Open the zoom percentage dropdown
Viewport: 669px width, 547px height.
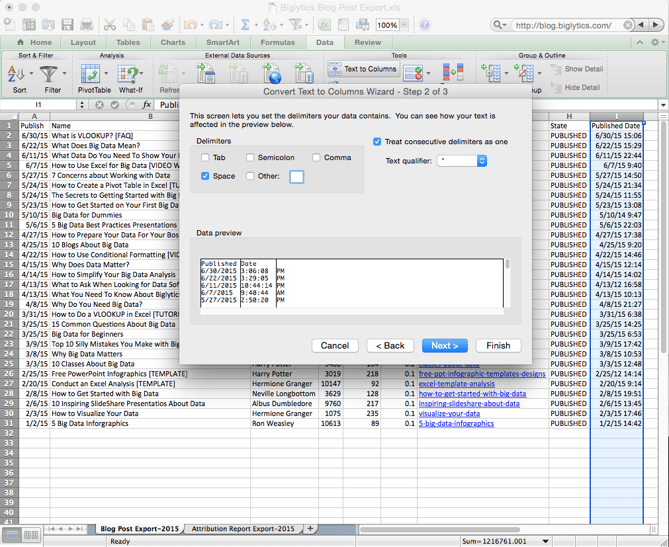coord(406,25)
